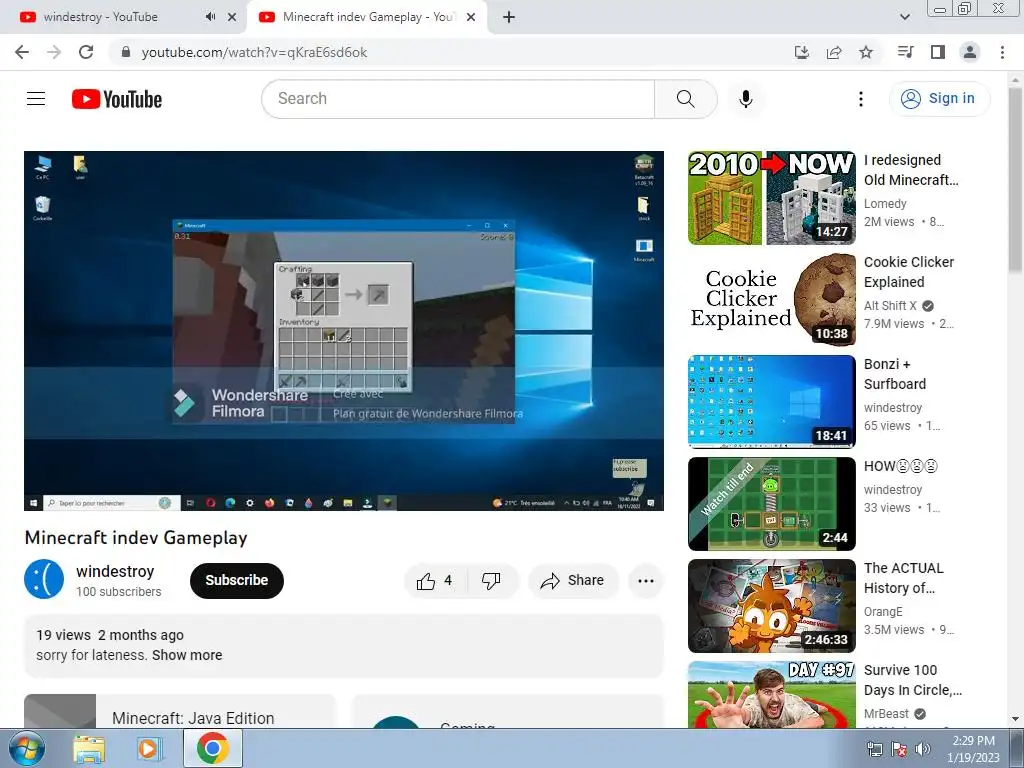Open Action Center flag in tray
The width and height of the screenshot is (1024, 768).
tap(899, 749)
